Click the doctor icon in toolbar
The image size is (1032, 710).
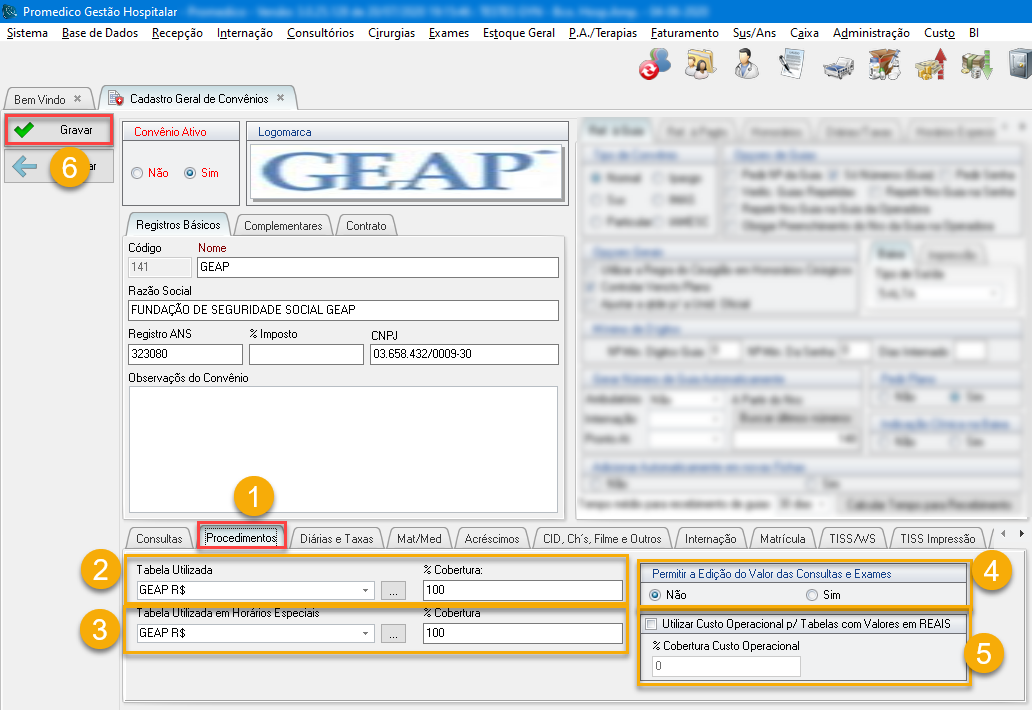click(x=745, y=65)
